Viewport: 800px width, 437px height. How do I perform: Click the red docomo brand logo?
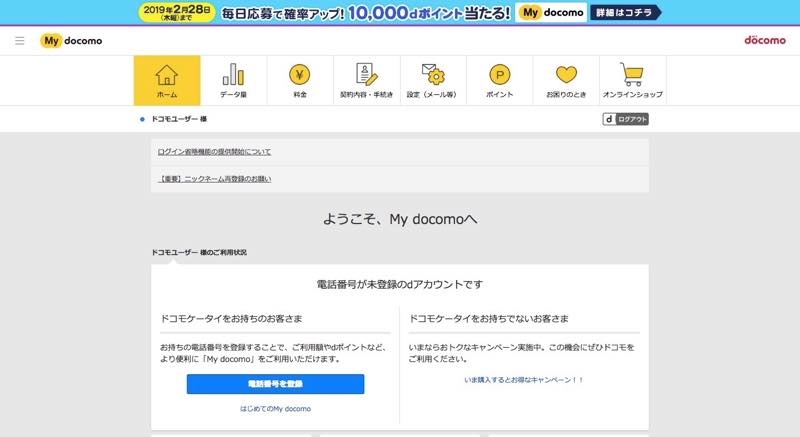point(764,40)
